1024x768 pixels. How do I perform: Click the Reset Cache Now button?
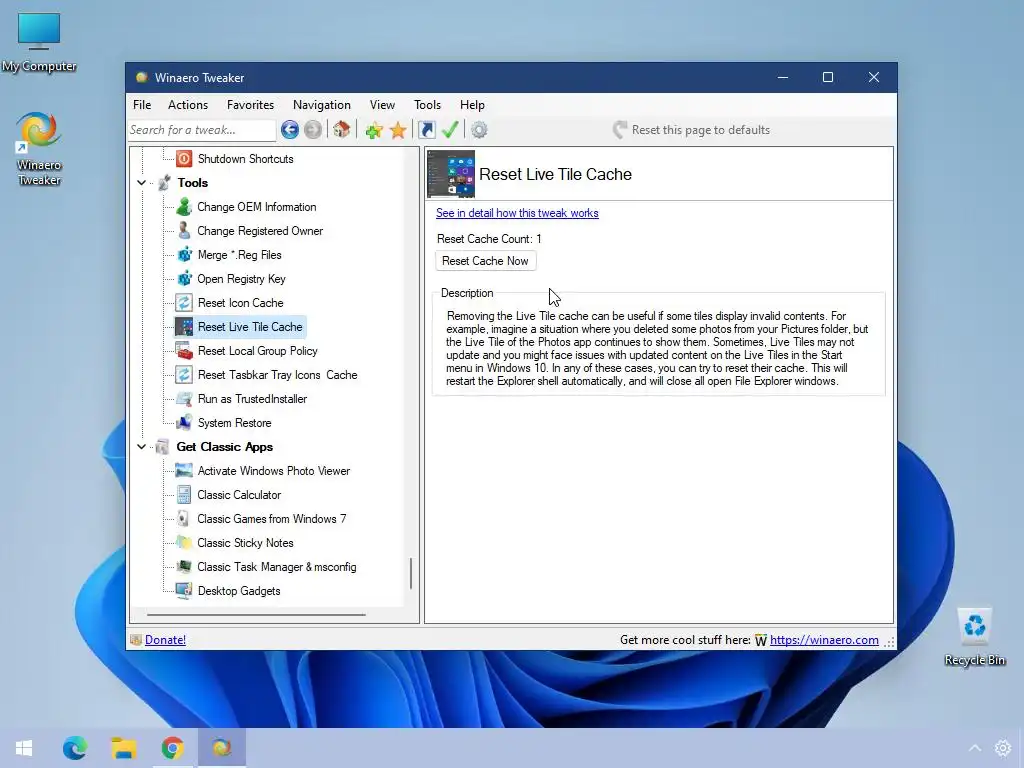[x=485, y=261]
